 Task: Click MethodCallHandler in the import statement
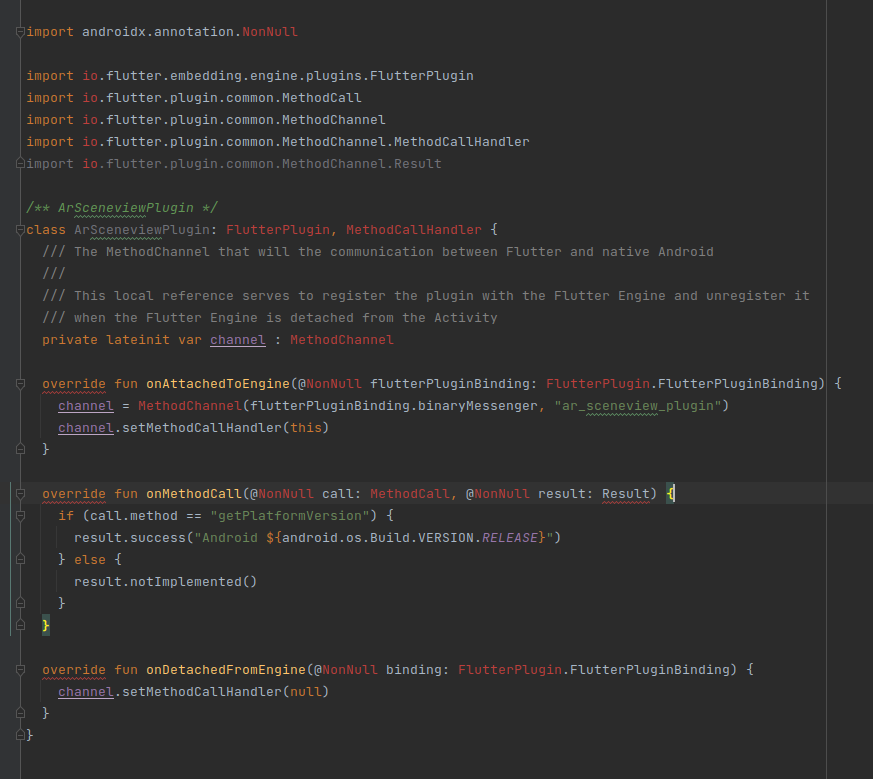coord(462,142)
